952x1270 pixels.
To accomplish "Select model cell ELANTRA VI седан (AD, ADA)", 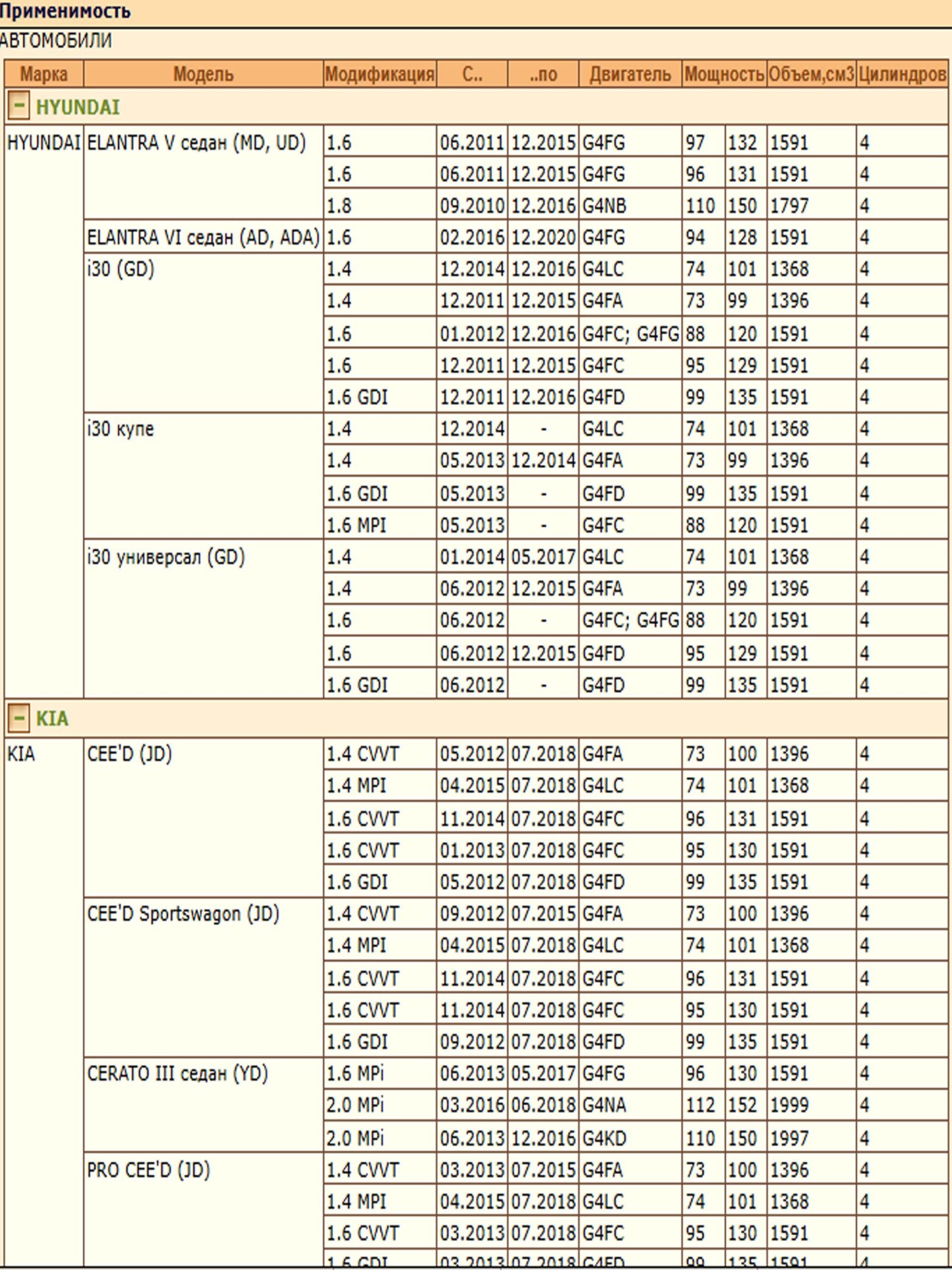I will coord(203,237).
